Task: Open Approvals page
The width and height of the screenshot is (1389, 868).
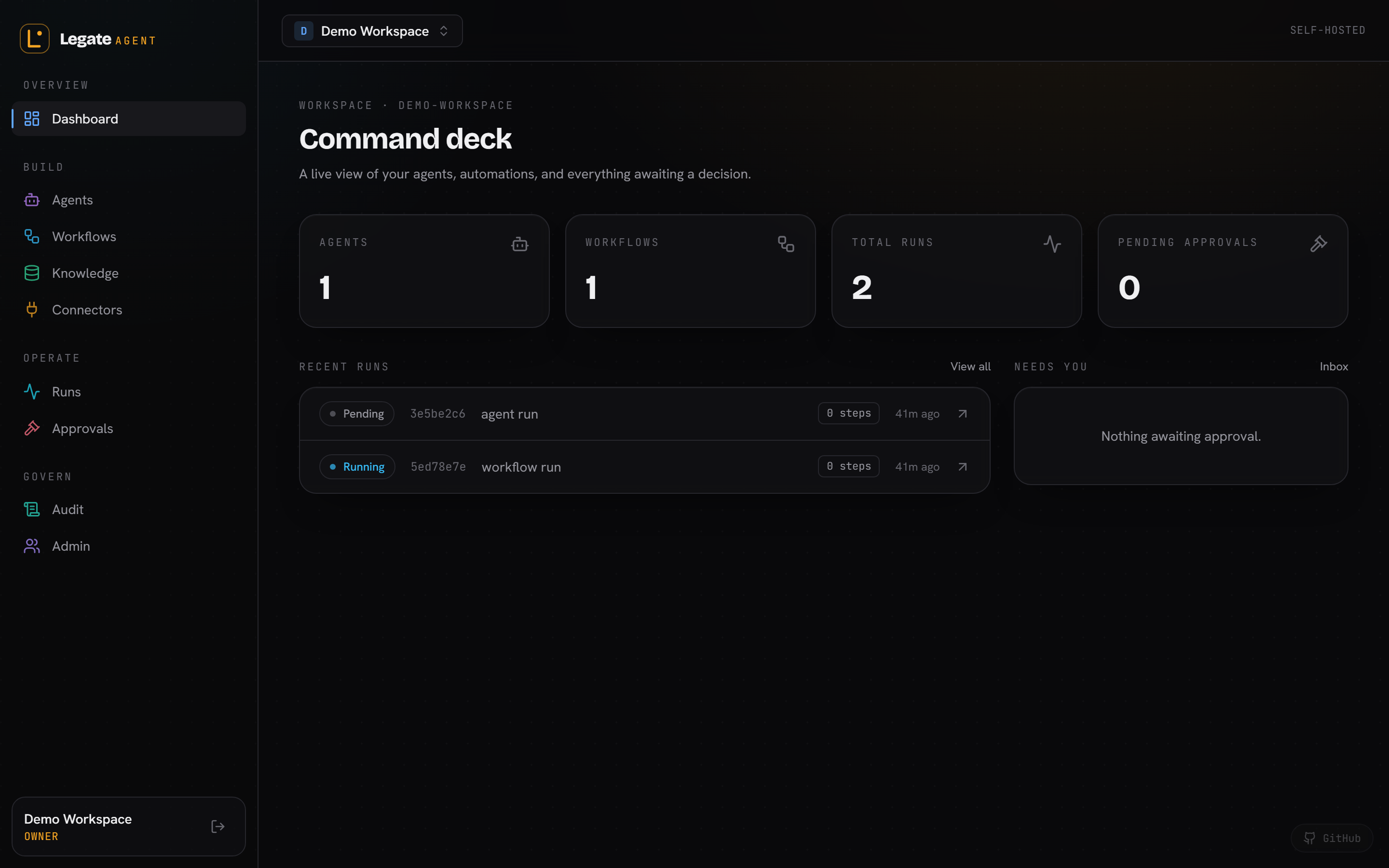Action: point(129,428)
